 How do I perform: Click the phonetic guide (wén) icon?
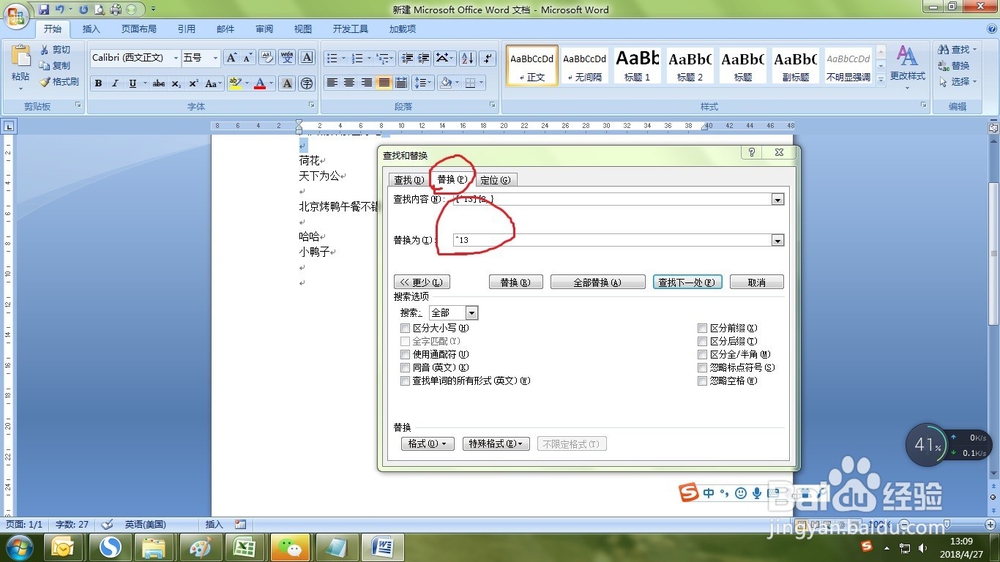(287, 58)
